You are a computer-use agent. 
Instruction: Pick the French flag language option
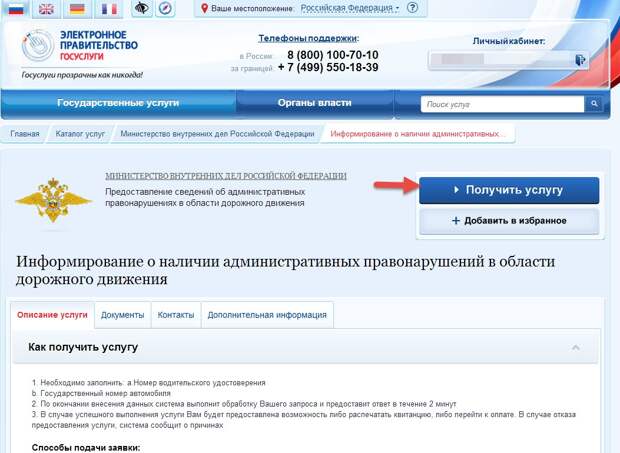click(x=107, y=9)
